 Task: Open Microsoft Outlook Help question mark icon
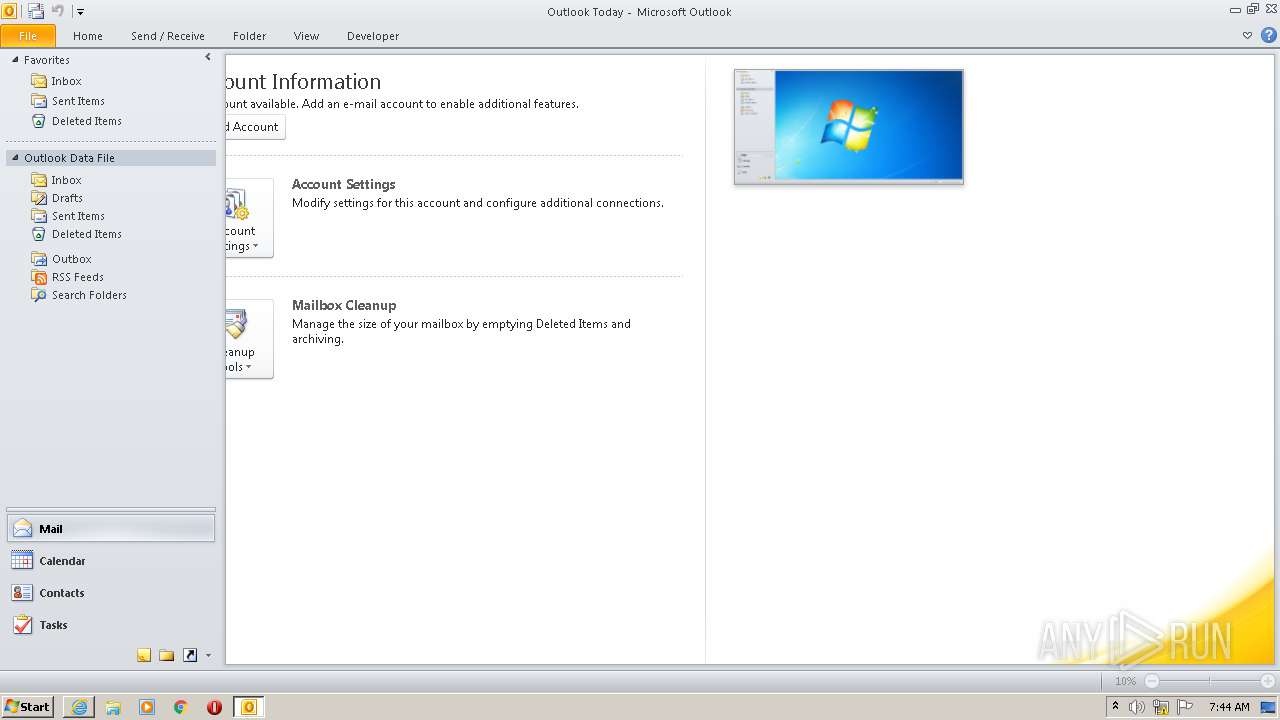click(1268, 35)
